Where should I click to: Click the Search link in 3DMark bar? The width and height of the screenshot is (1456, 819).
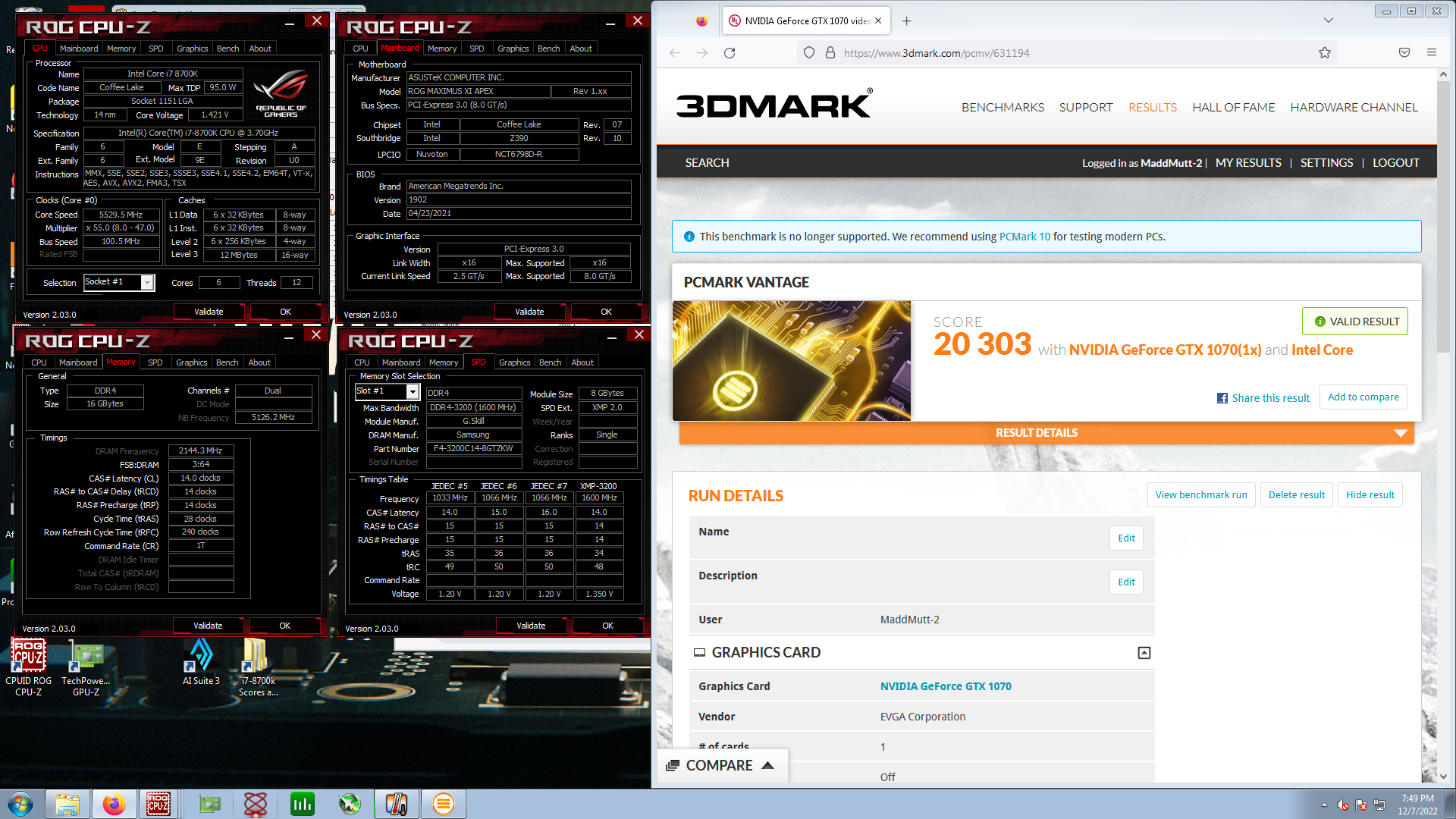pyautogui.click(x=707, y=162)
